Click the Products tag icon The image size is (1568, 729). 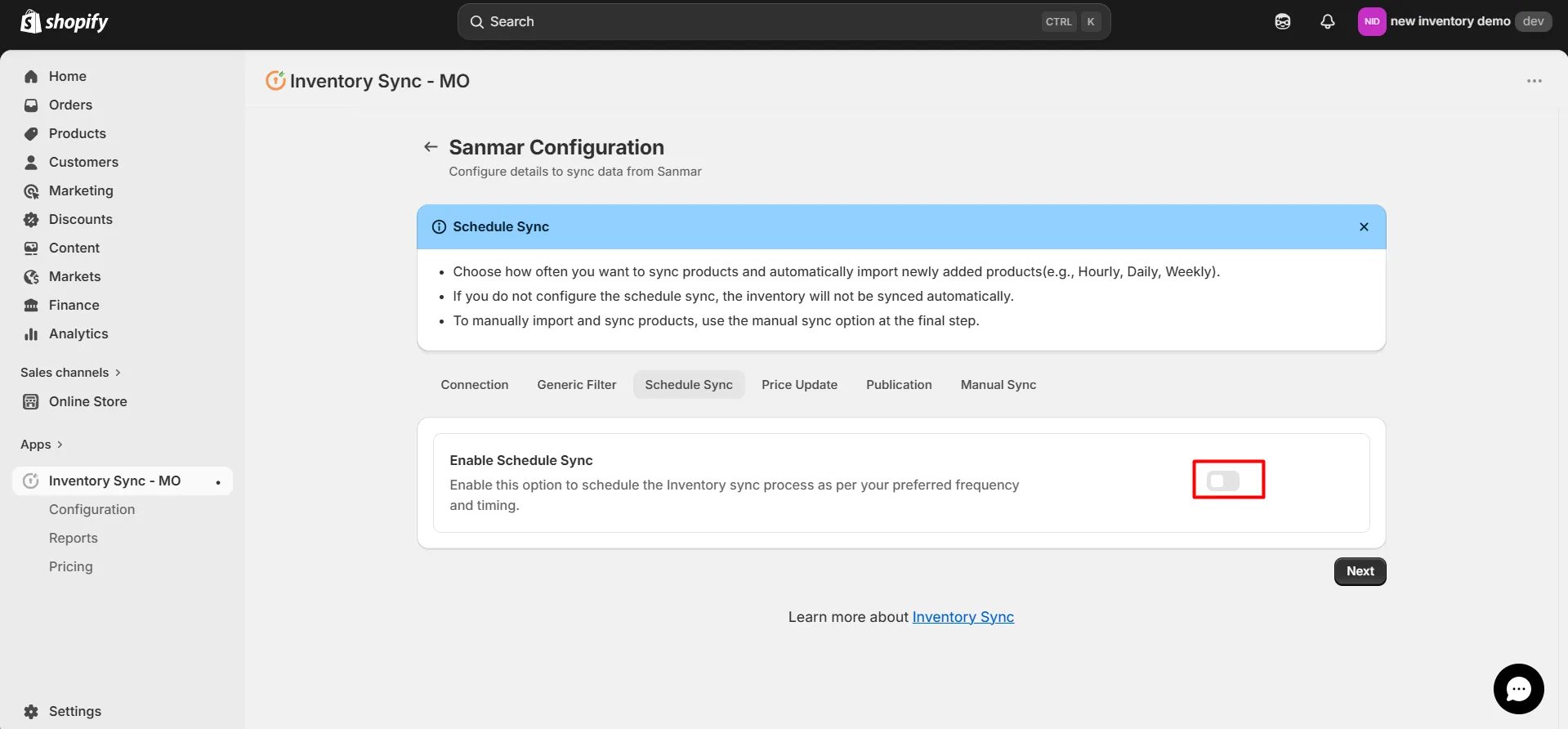31,133
